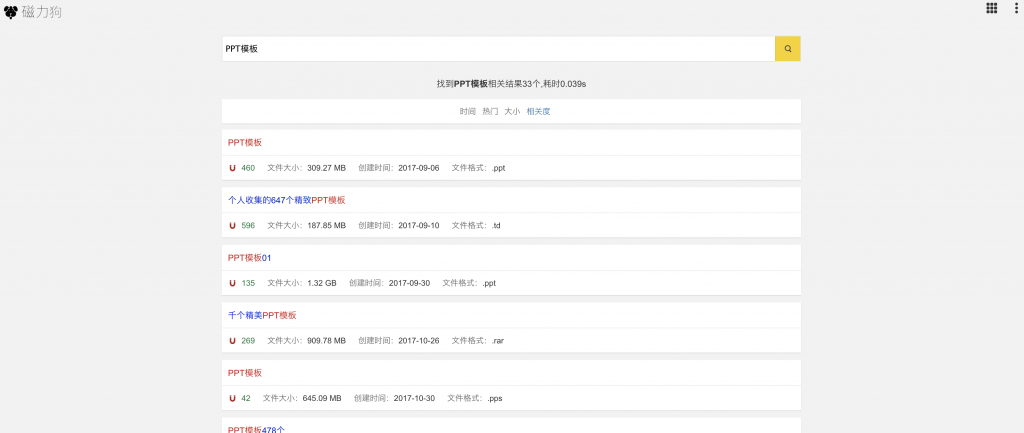The image size is (1024, 433).
Task: Click the 磁力狗 dog logo
Action: point(11,12)
